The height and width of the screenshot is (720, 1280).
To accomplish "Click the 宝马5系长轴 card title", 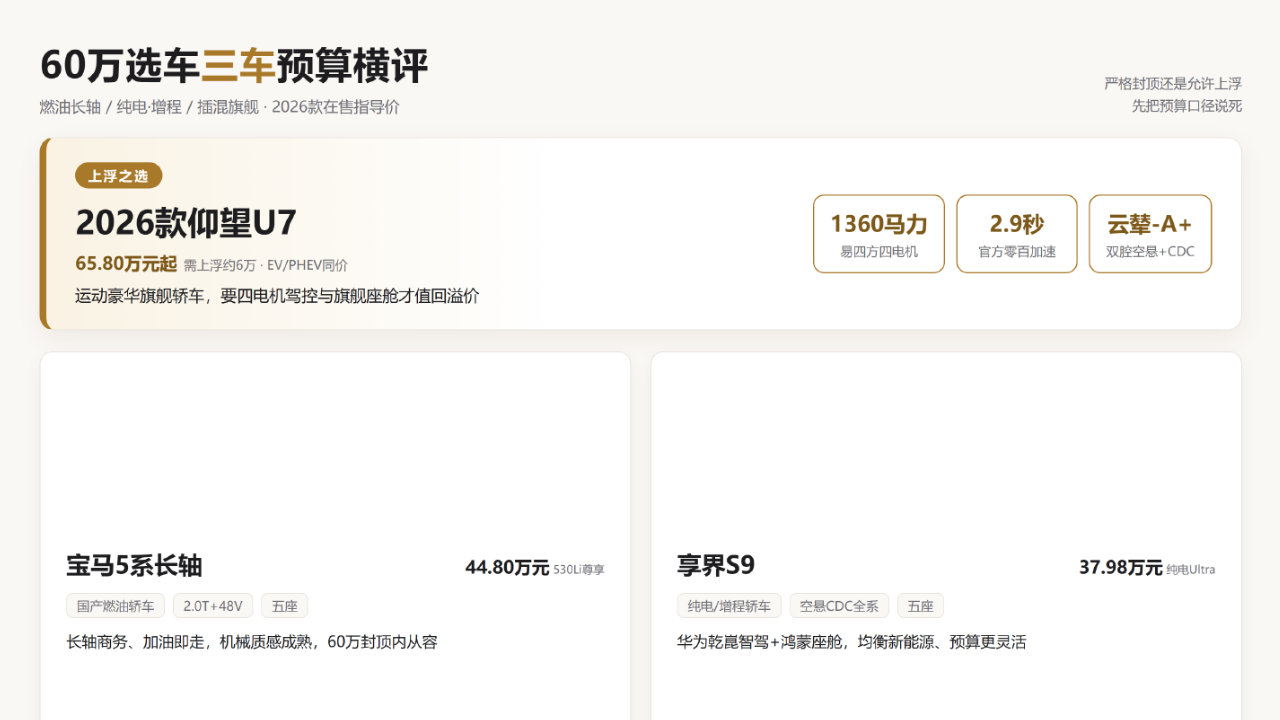I will click(134, 566).
